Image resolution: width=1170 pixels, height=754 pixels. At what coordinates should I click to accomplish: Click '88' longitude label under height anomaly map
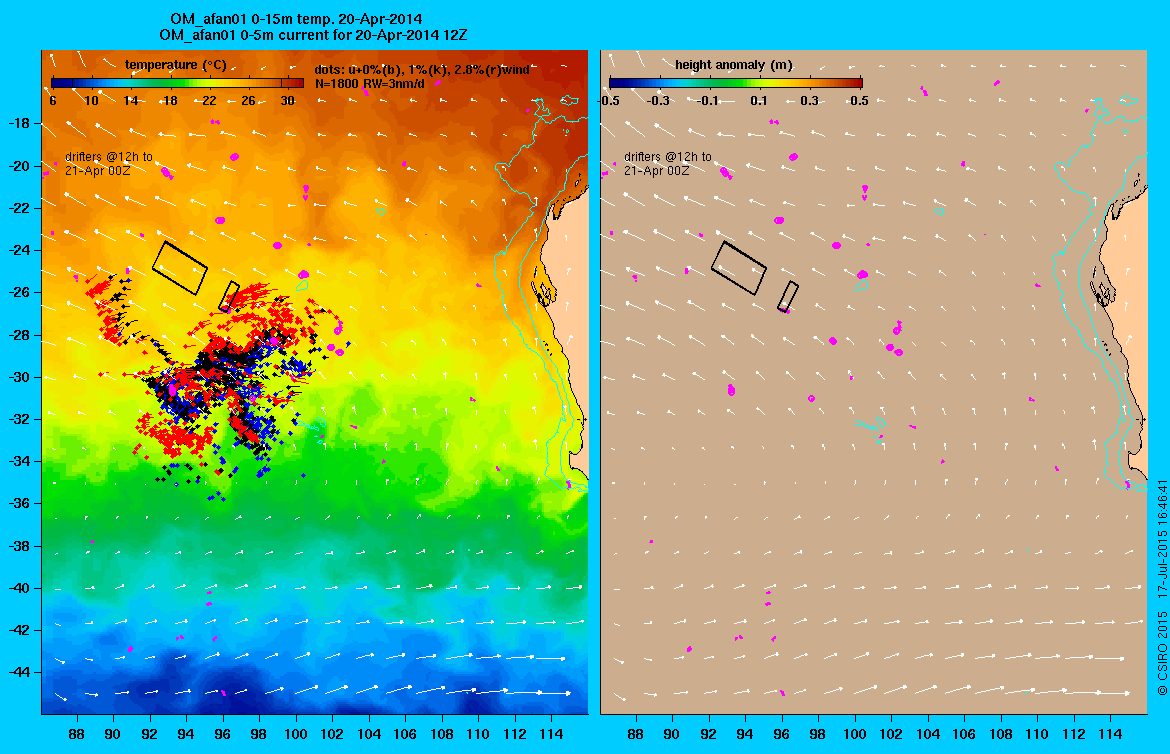635,734
